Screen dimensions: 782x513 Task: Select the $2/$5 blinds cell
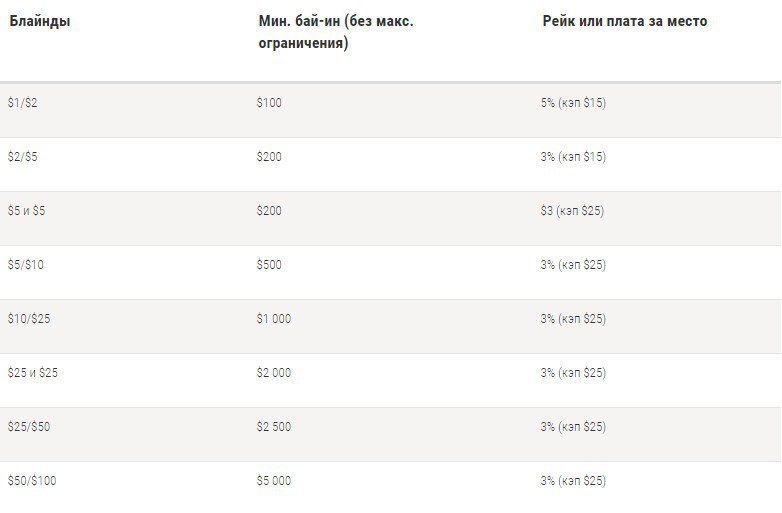click(x=22, y=157)
